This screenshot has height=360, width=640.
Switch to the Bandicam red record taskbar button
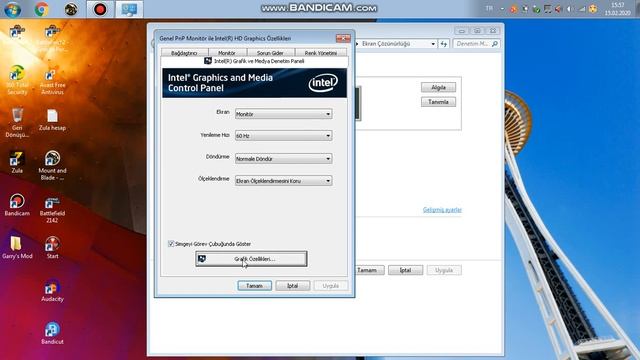point(100,9)
